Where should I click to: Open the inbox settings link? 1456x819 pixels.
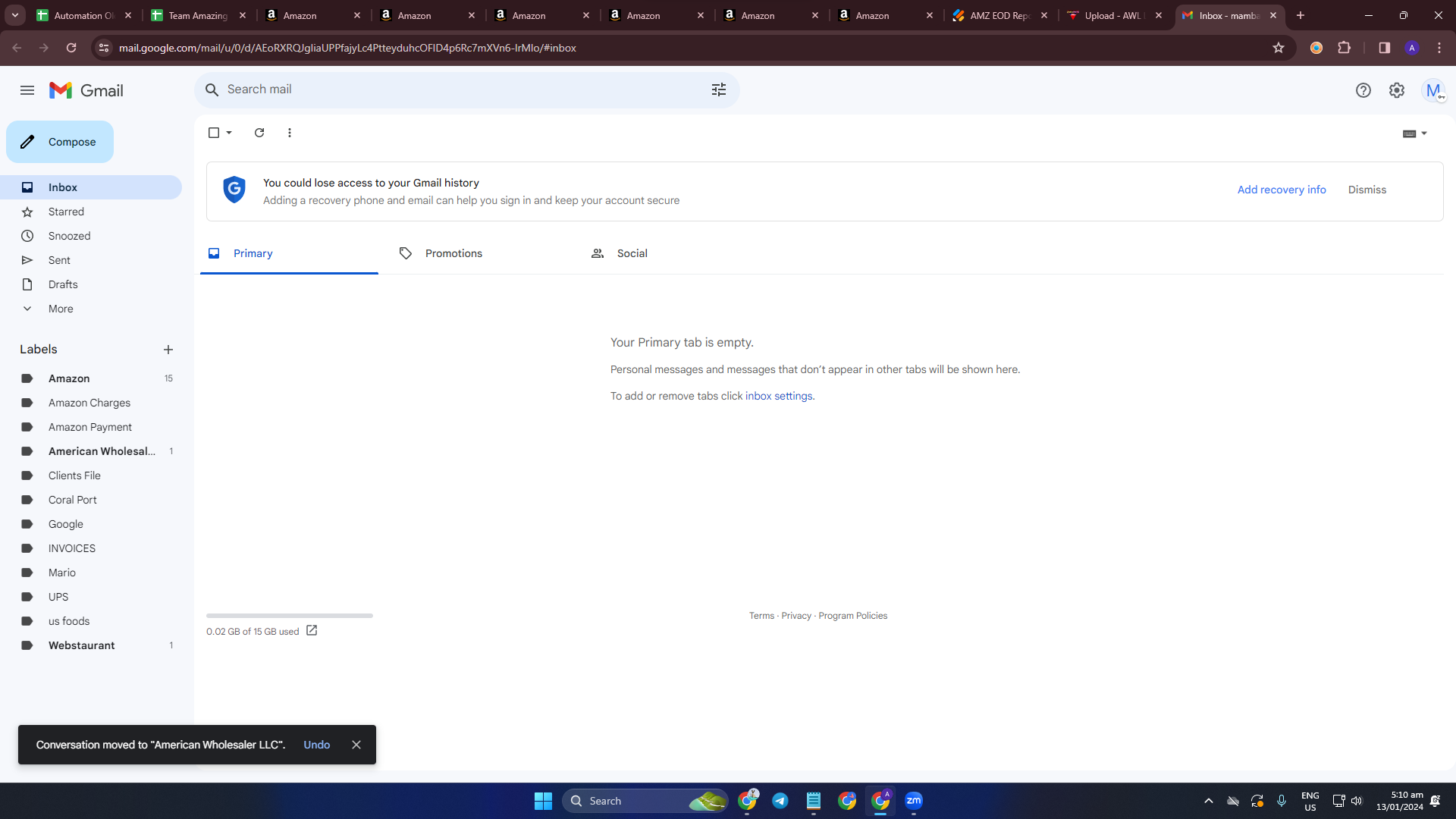click(x=779, y=396)
